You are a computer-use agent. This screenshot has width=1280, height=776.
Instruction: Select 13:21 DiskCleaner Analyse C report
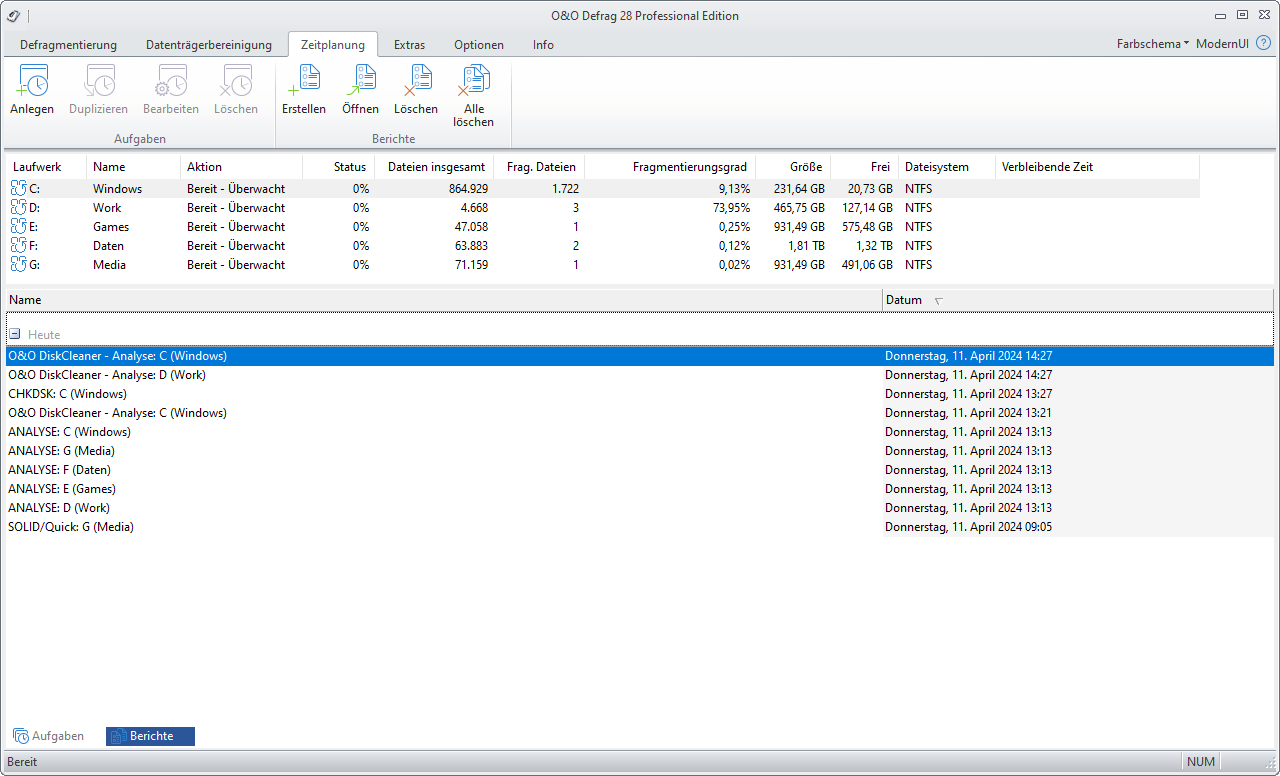click(x=640, y=413)
